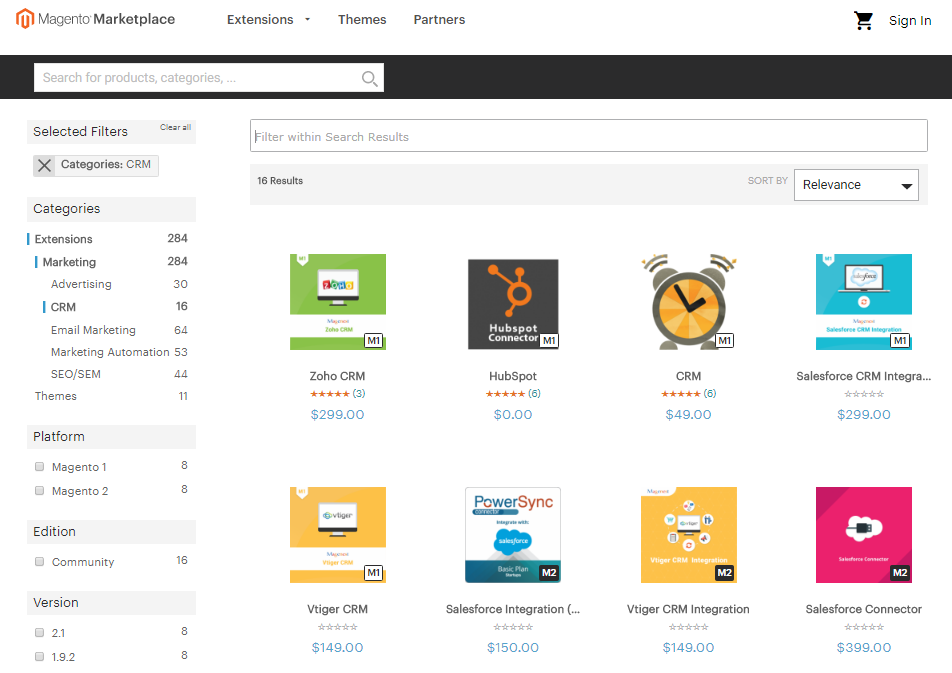Open the Vtiger CRM Integration title link
Screen dimensions: 952x673
tap(688, 609)
